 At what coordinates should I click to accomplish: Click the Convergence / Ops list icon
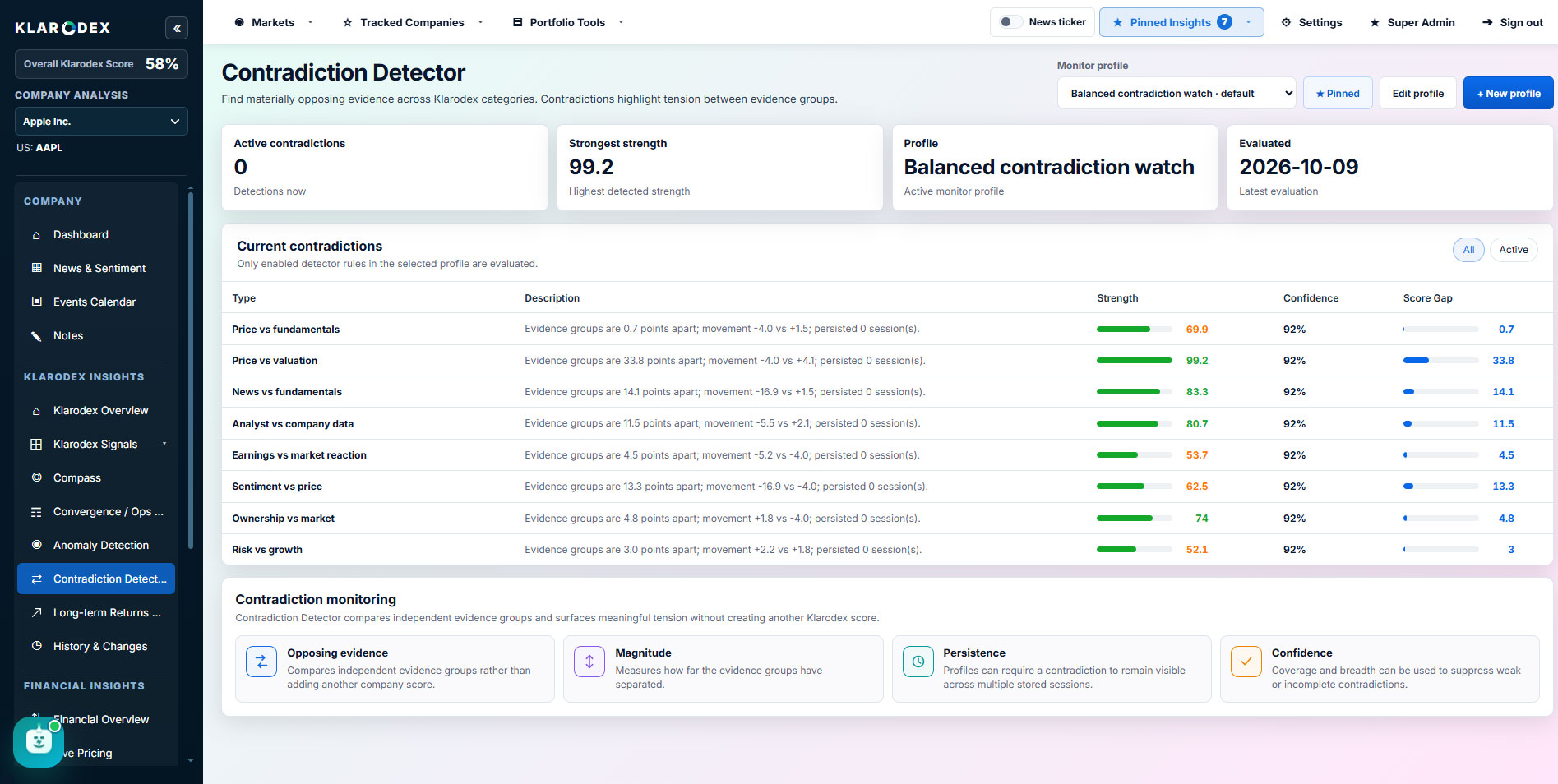click(x=36, y=512)
